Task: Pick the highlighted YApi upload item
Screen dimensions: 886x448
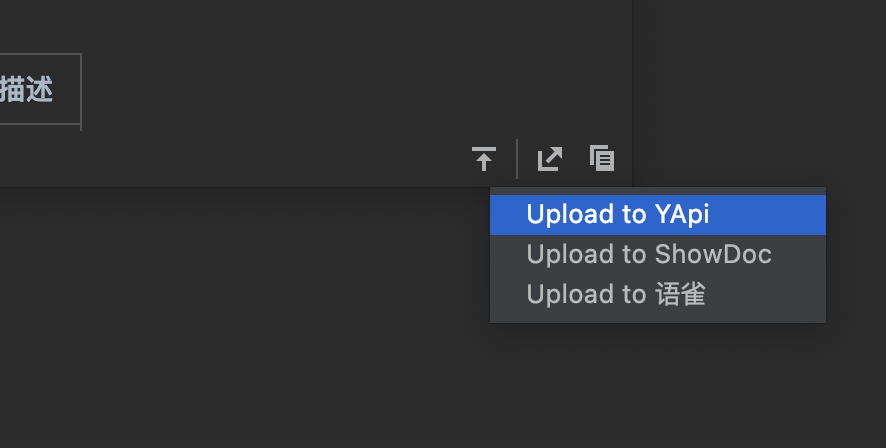Action: tap(658, 215)
